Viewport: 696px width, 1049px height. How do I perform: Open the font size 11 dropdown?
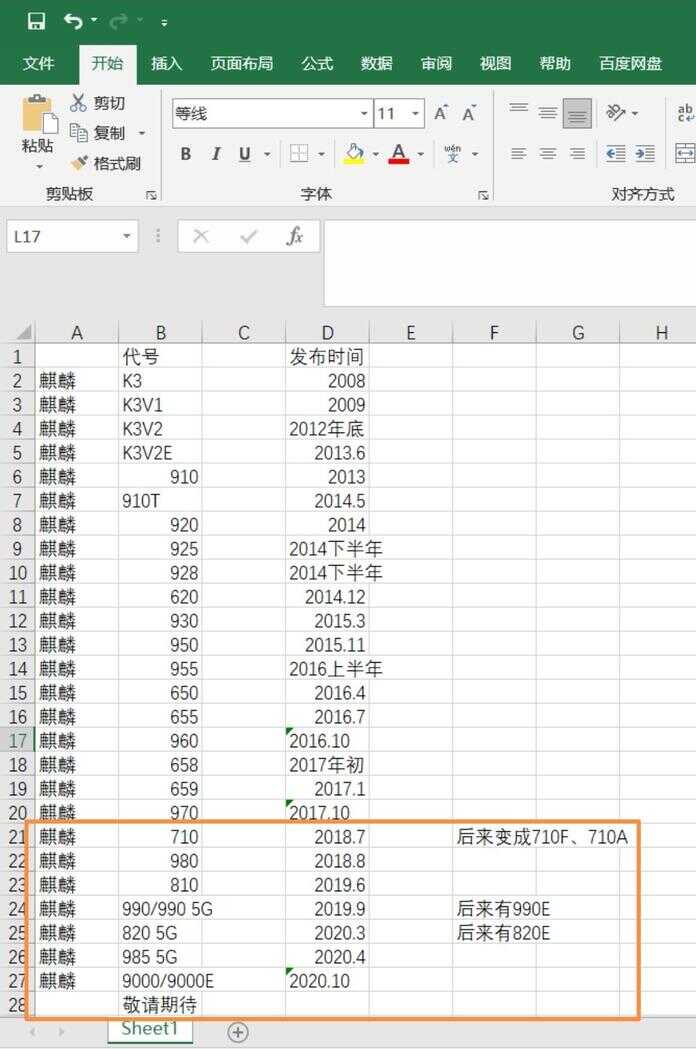pos(416,114)
